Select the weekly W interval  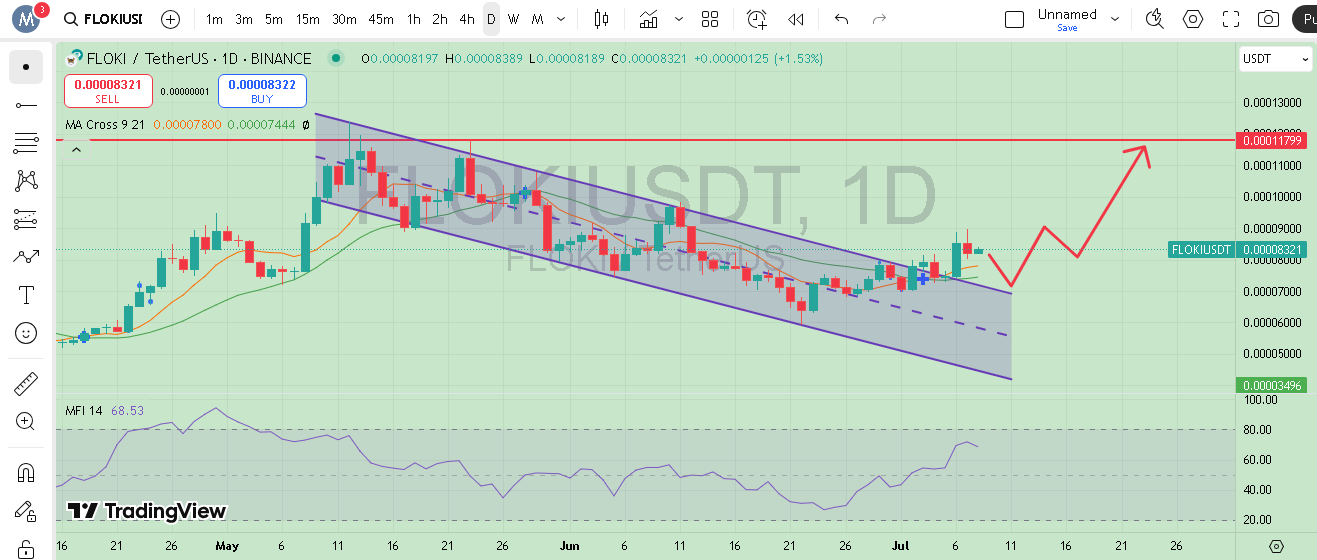(x=513, y=19)
